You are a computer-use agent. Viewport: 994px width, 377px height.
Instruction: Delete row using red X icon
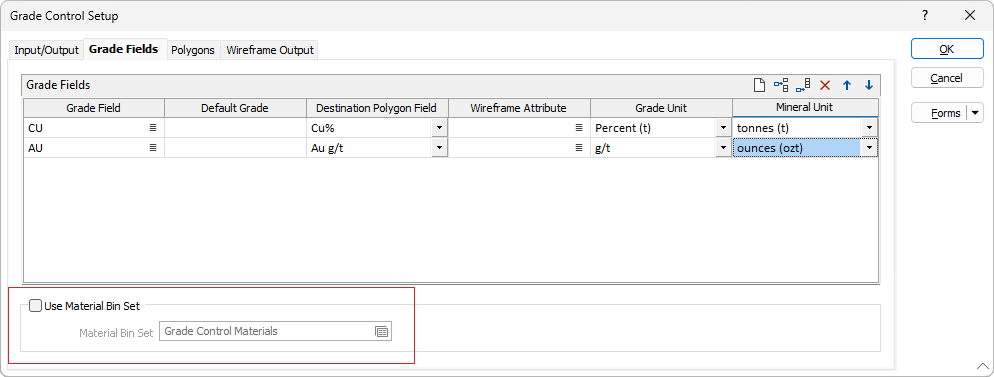825,85
